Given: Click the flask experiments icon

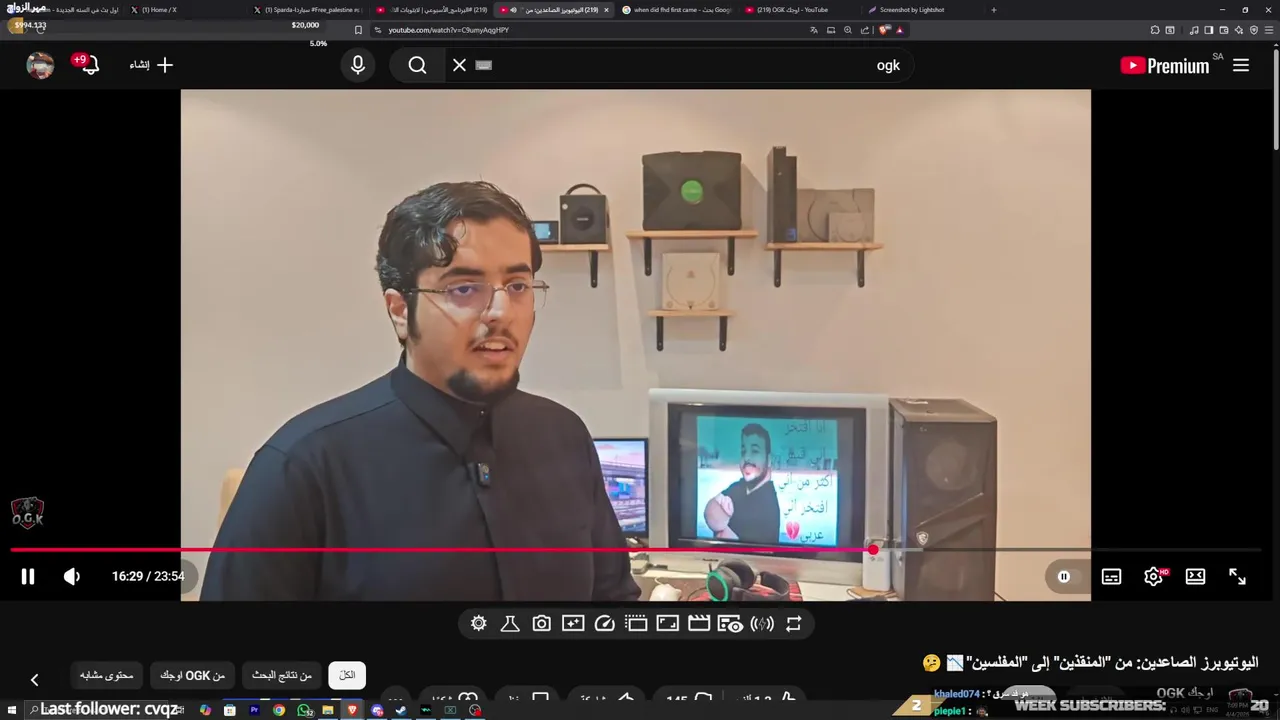Looking at the screenshot, I should tap(510, 624).
